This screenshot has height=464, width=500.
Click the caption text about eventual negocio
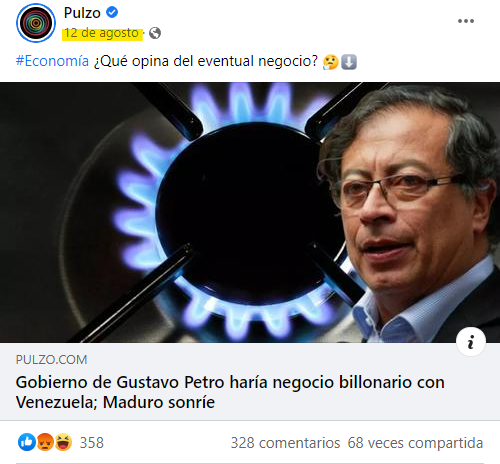point(206,61)
